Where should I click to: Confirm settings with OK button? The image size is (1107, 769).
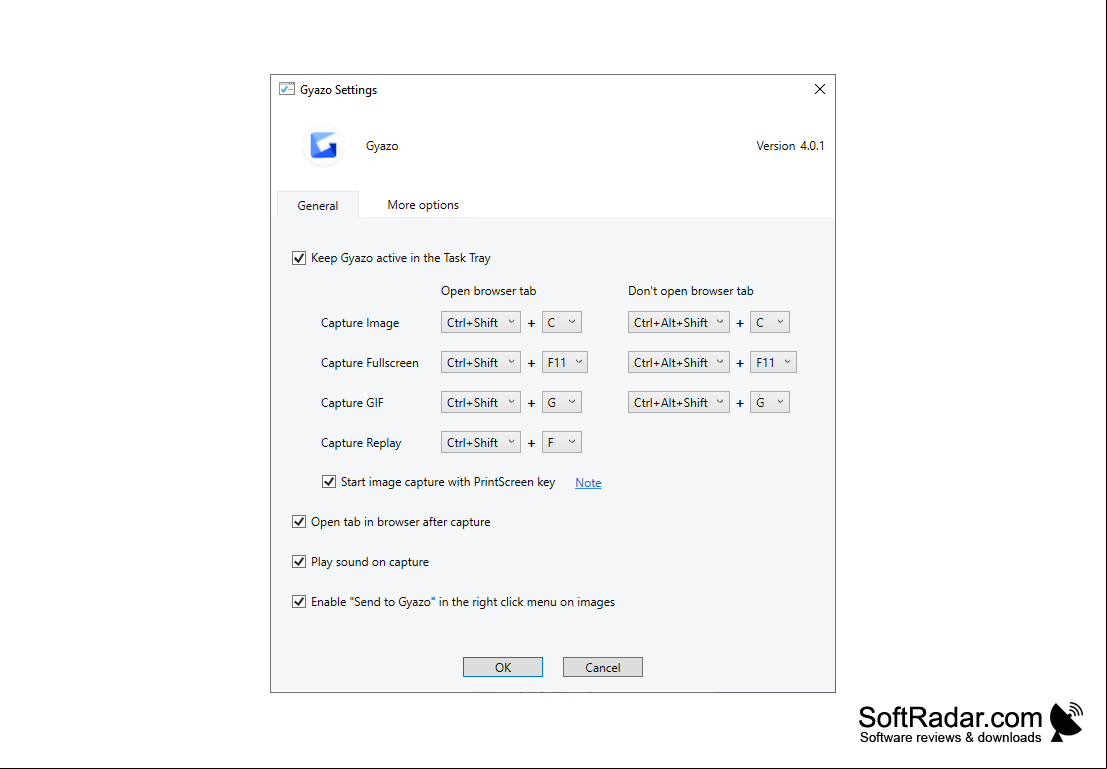(x=503, y=667)
